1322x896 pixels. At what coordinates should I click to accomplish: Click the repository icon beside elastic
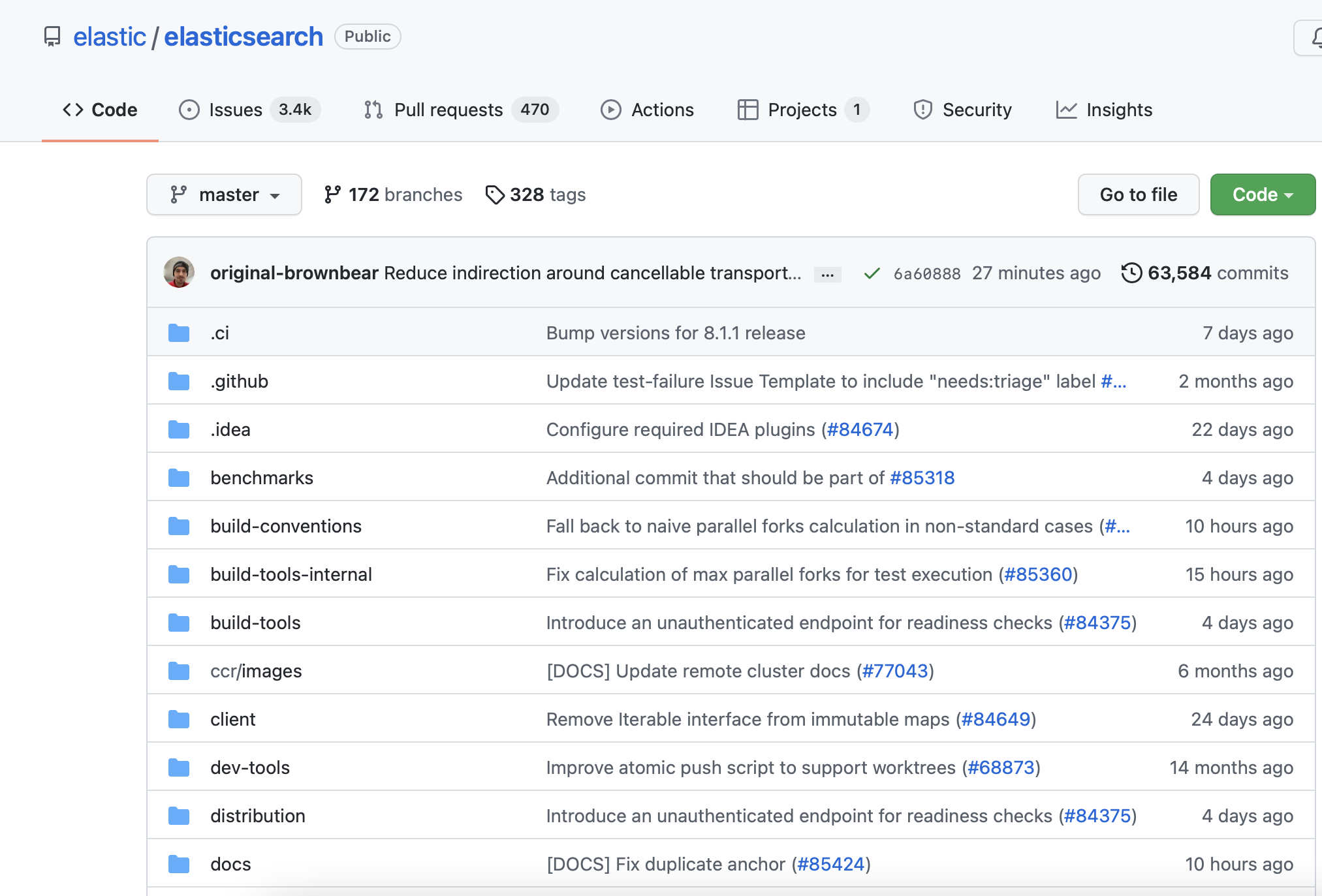click(x=52, y=37)
